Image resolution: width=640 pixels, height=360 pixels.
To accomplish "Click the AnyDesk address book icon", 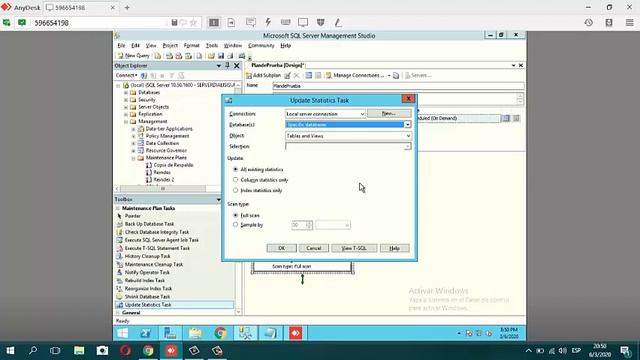I will (609, 23).
